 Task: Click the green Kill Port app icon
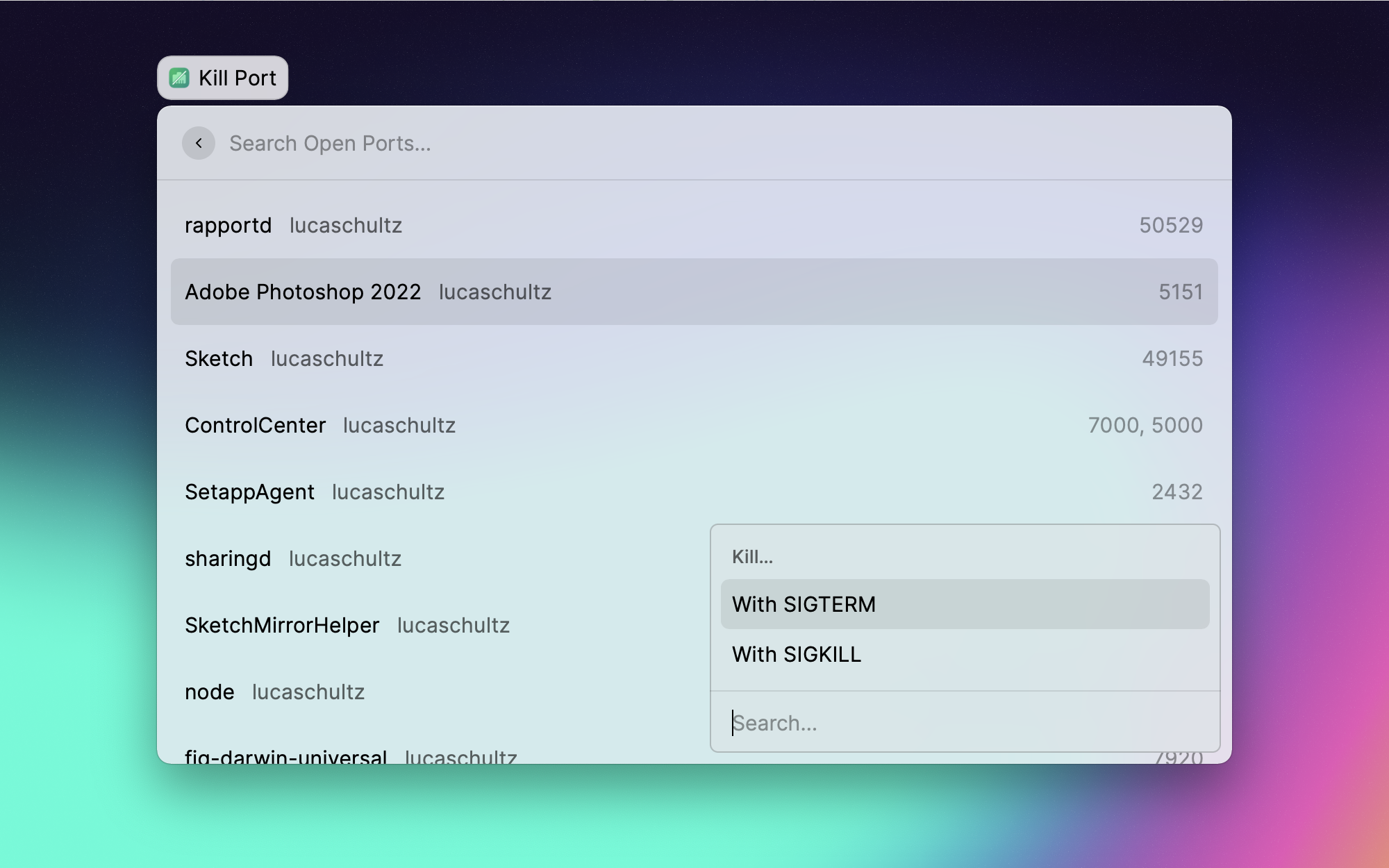pyautogui.click(x=179, y=78)
